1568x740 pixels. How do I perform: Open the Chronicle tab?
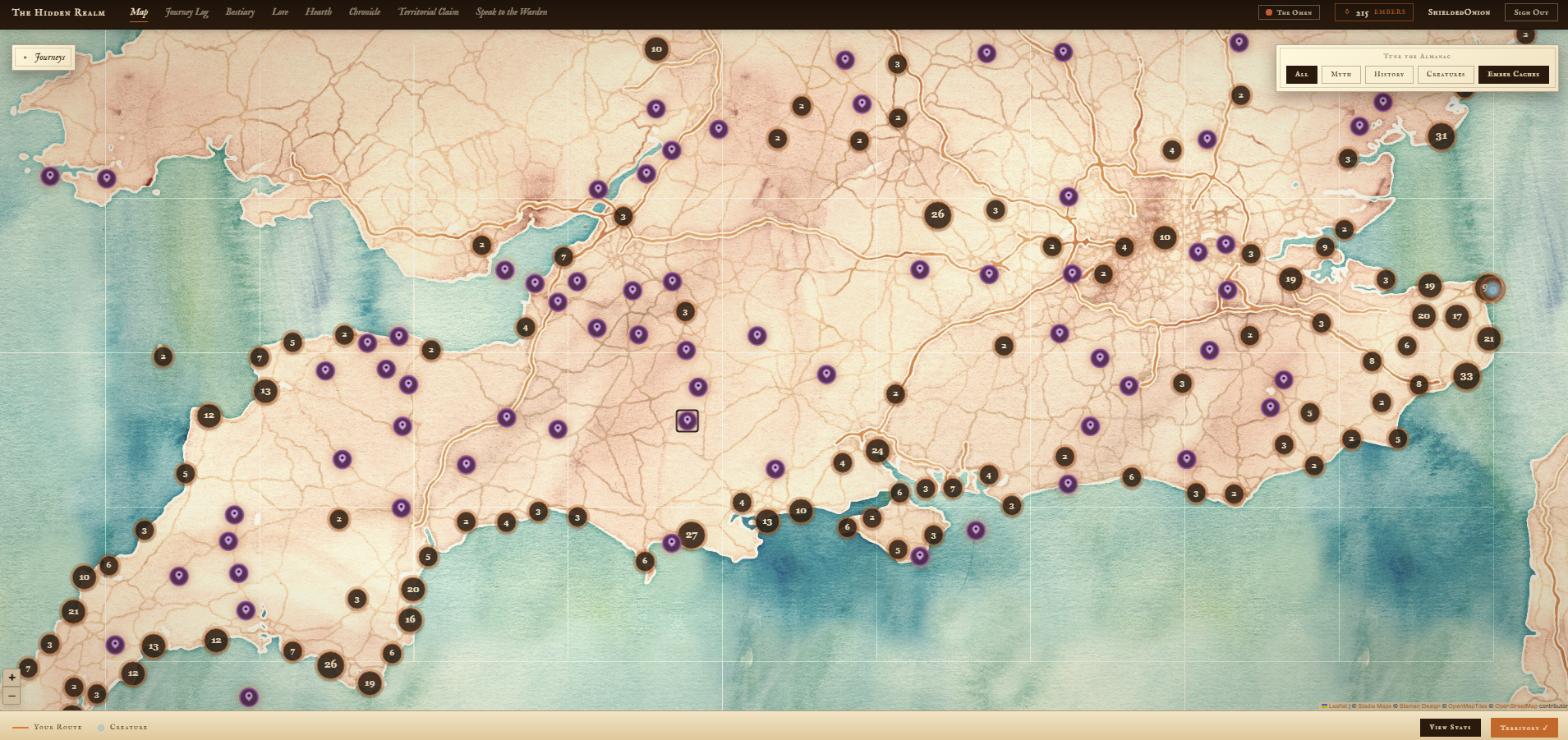365,11
